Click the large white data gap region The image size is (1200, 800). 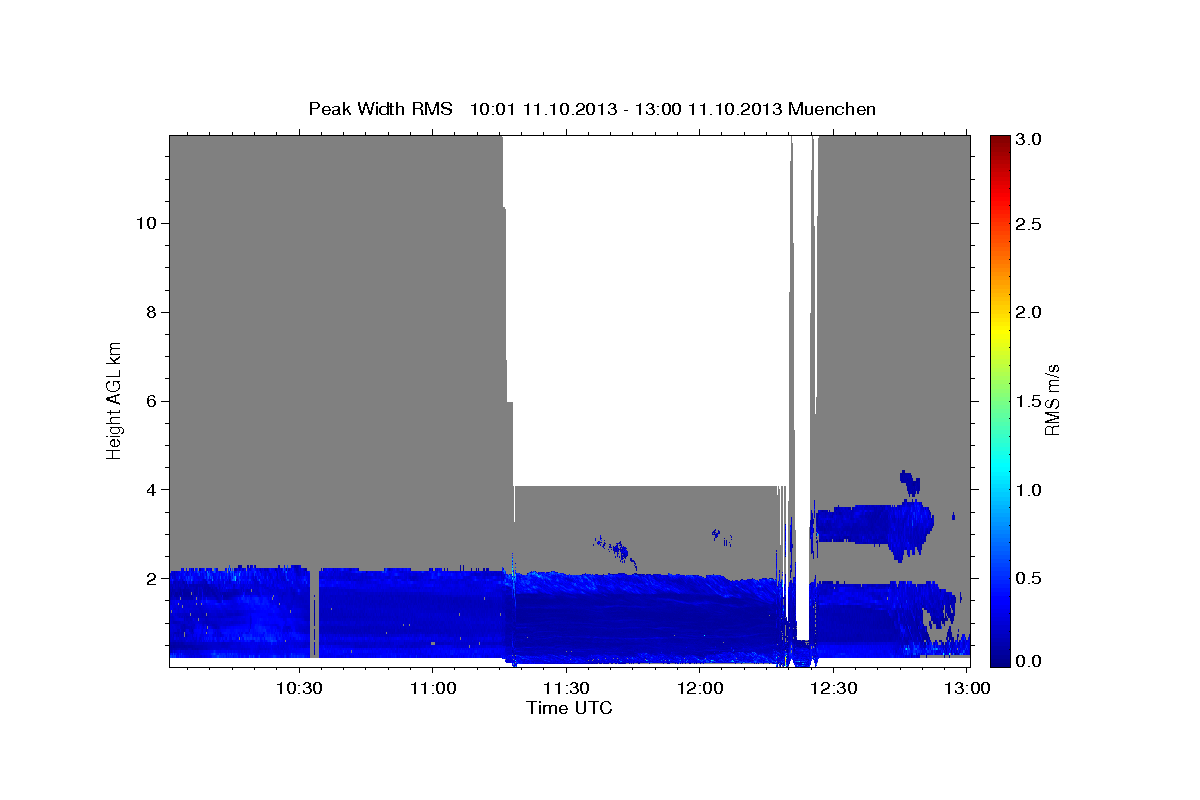pos(645,310)
